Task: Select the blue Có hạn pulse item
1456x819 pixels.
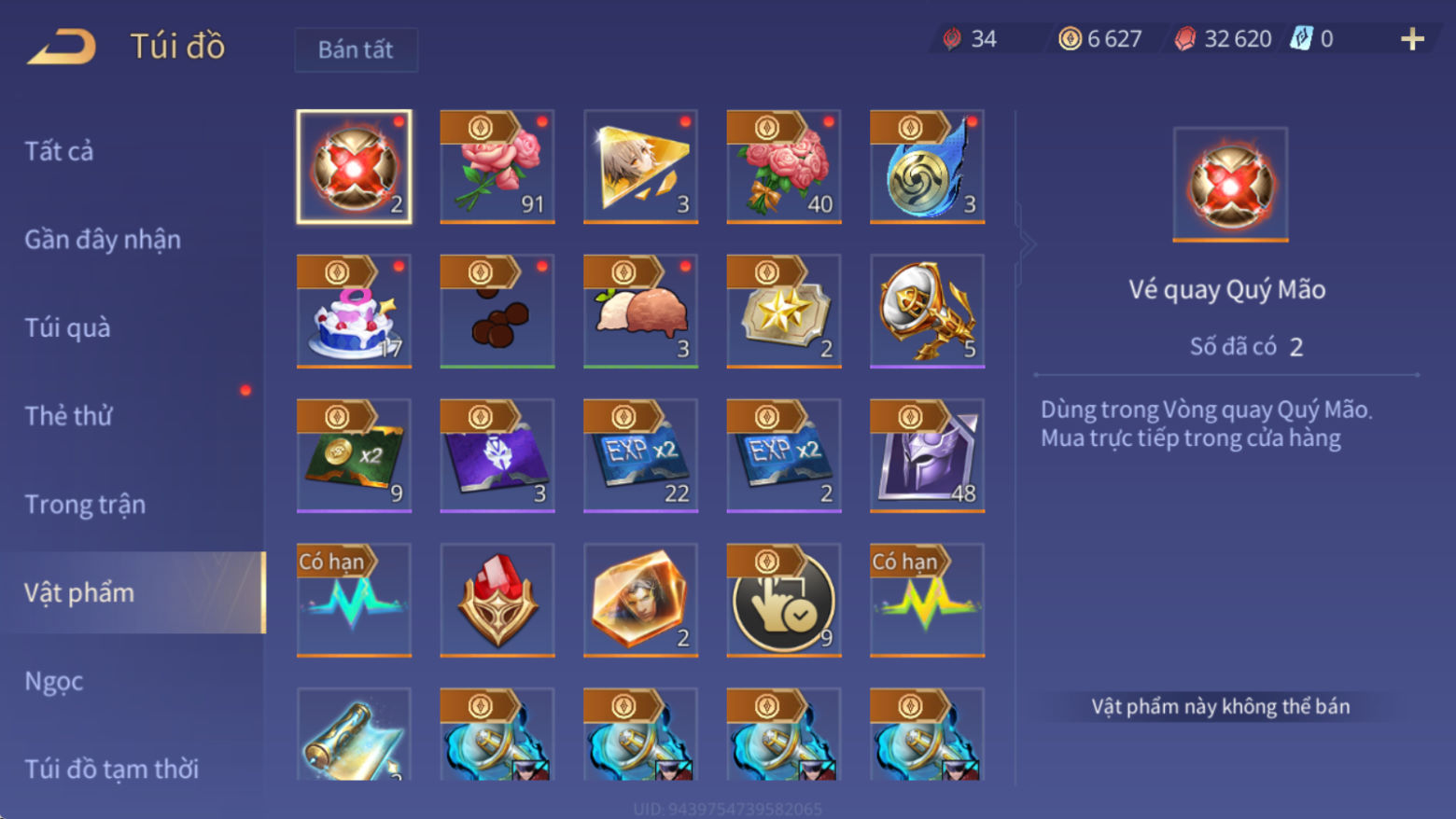Action: (354, 601)
